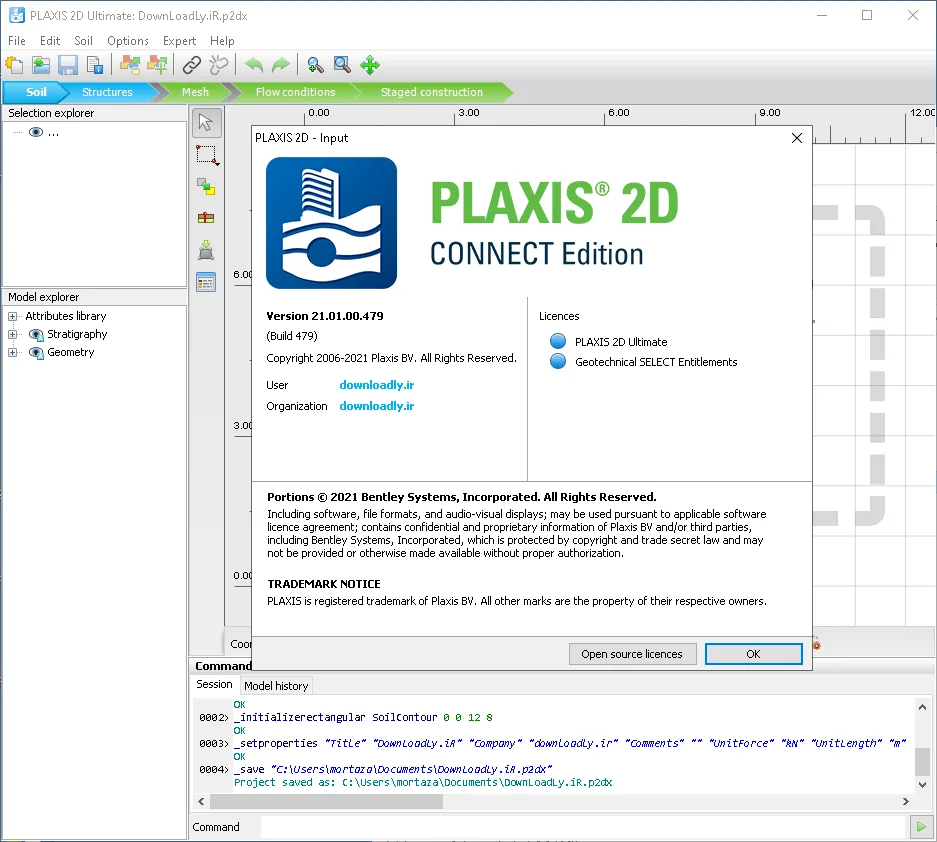Click into the Command input field
The image size is (937, 842).
click(584, 827)
